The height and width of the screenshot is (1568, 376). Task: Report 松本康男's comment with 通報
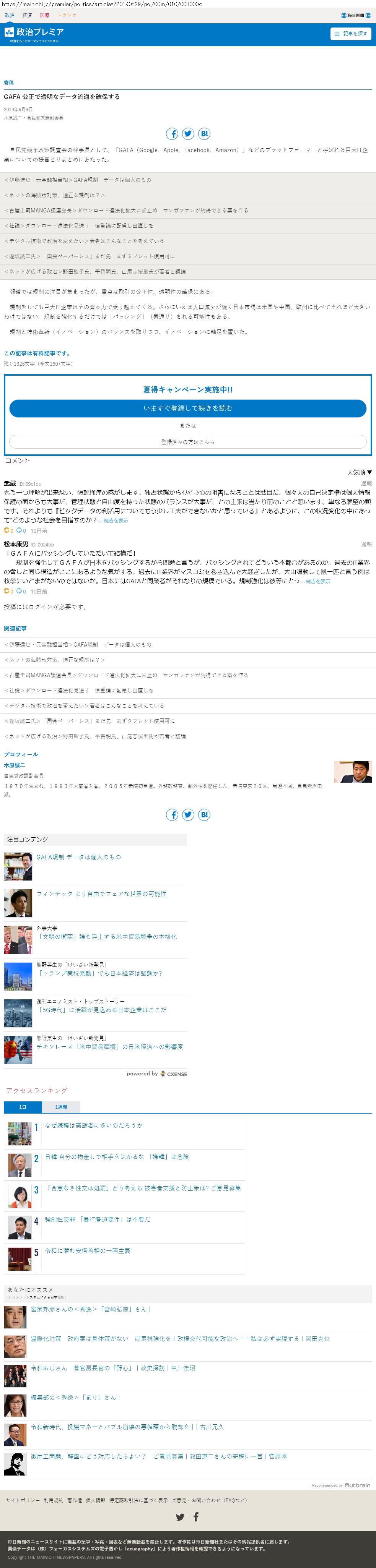366,544
